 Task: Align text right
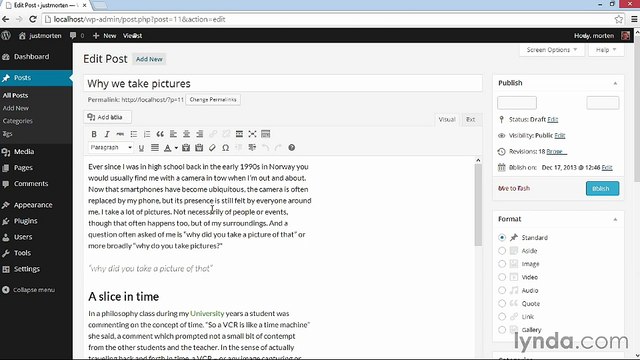point(200,134)
